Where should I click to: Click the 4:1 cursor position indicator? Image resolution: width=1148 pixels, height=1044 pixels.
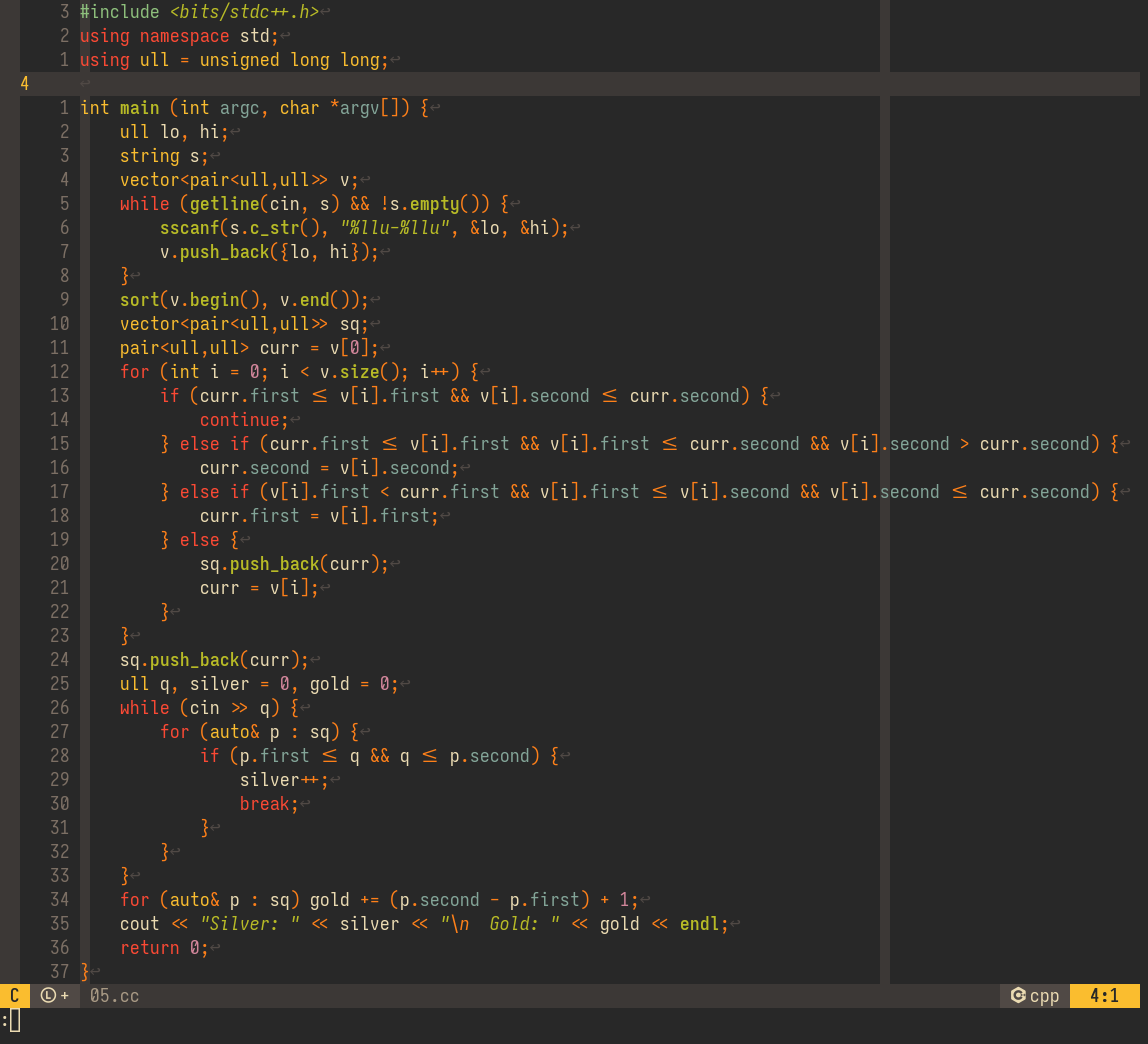1104,996
